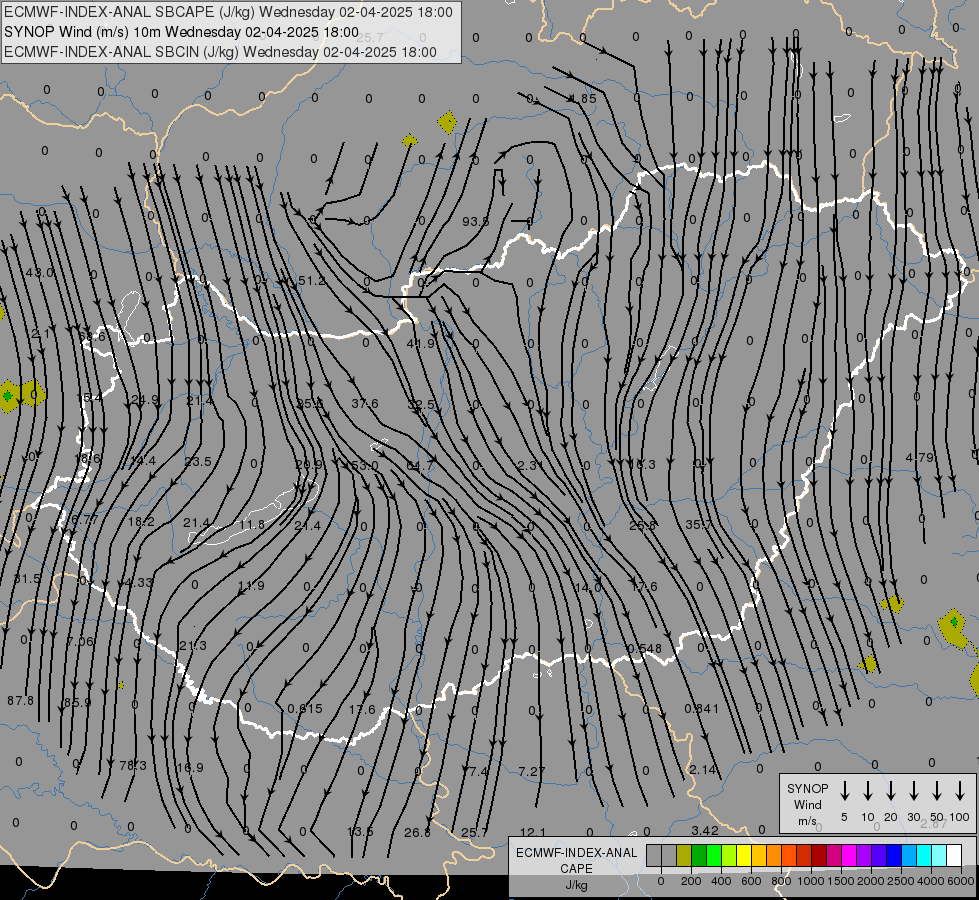
Task: Click the CAPE value 64.7
Action: [x=420, y=465]
